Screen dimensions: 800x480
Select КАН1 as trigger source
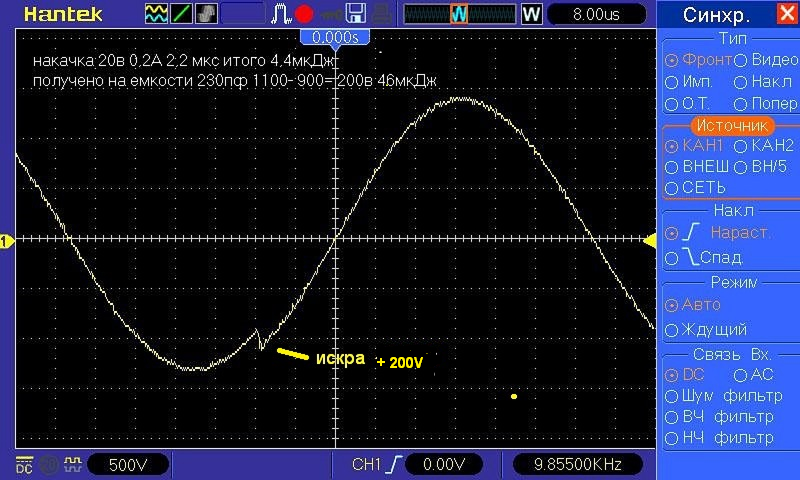pos(694,146)
